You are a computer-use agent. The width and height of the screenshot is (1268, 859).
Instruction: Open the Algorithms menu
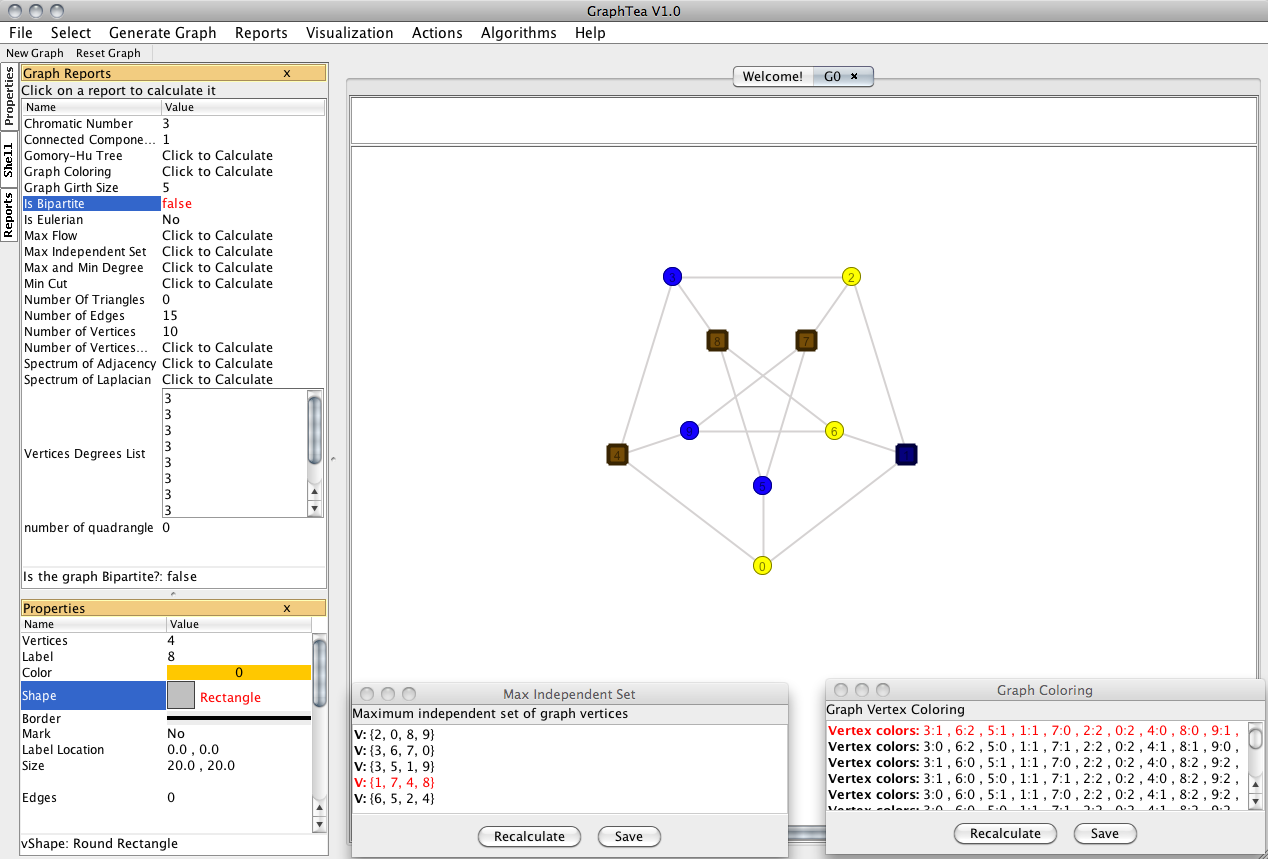click(x=518, y=32)
